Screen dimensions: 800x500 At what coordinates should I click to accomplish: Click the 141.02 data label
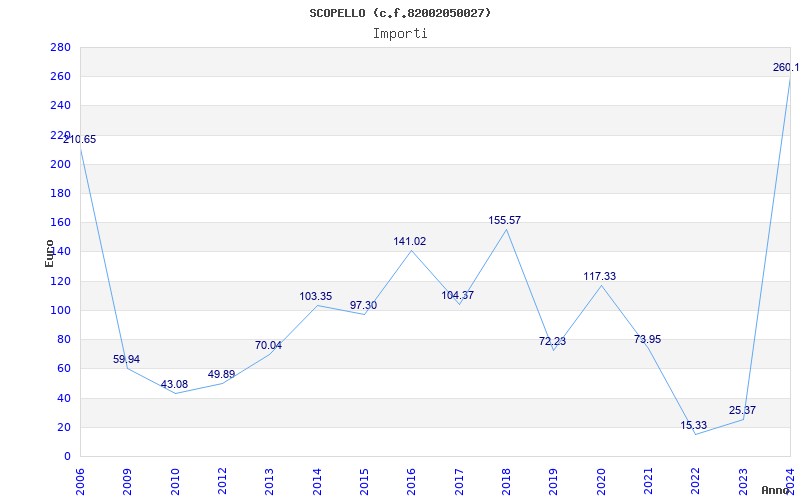click(410, 241)
